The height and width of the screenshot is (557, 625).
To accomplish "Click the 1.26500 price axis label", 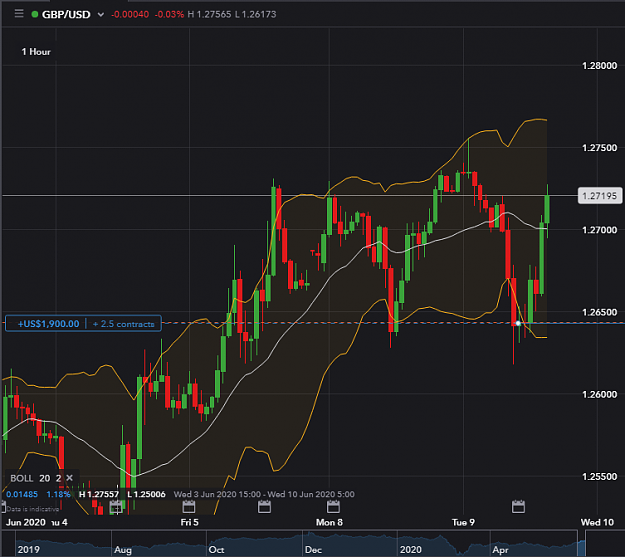I will pos(599,312).
